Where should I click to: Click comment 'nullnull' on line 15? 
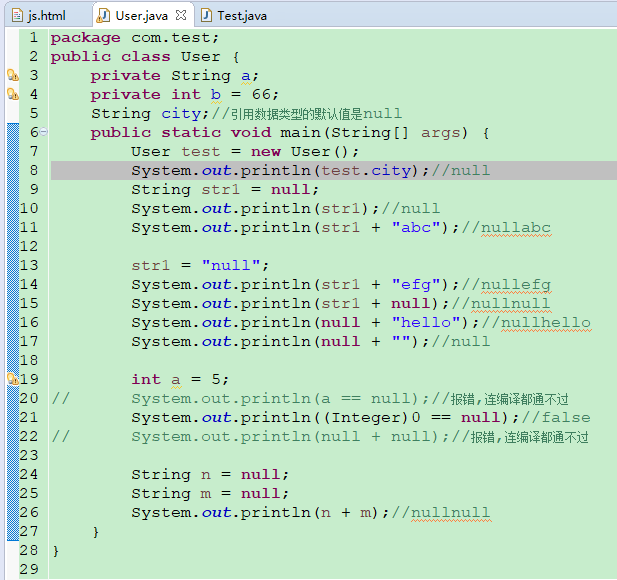pos(510,303)
